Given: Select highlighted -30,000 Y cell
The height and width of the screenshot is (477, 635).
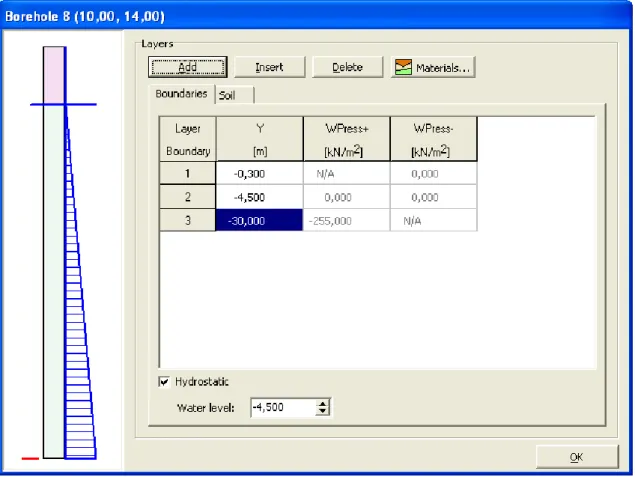Looking at the screenshot, I should [260, 221].
